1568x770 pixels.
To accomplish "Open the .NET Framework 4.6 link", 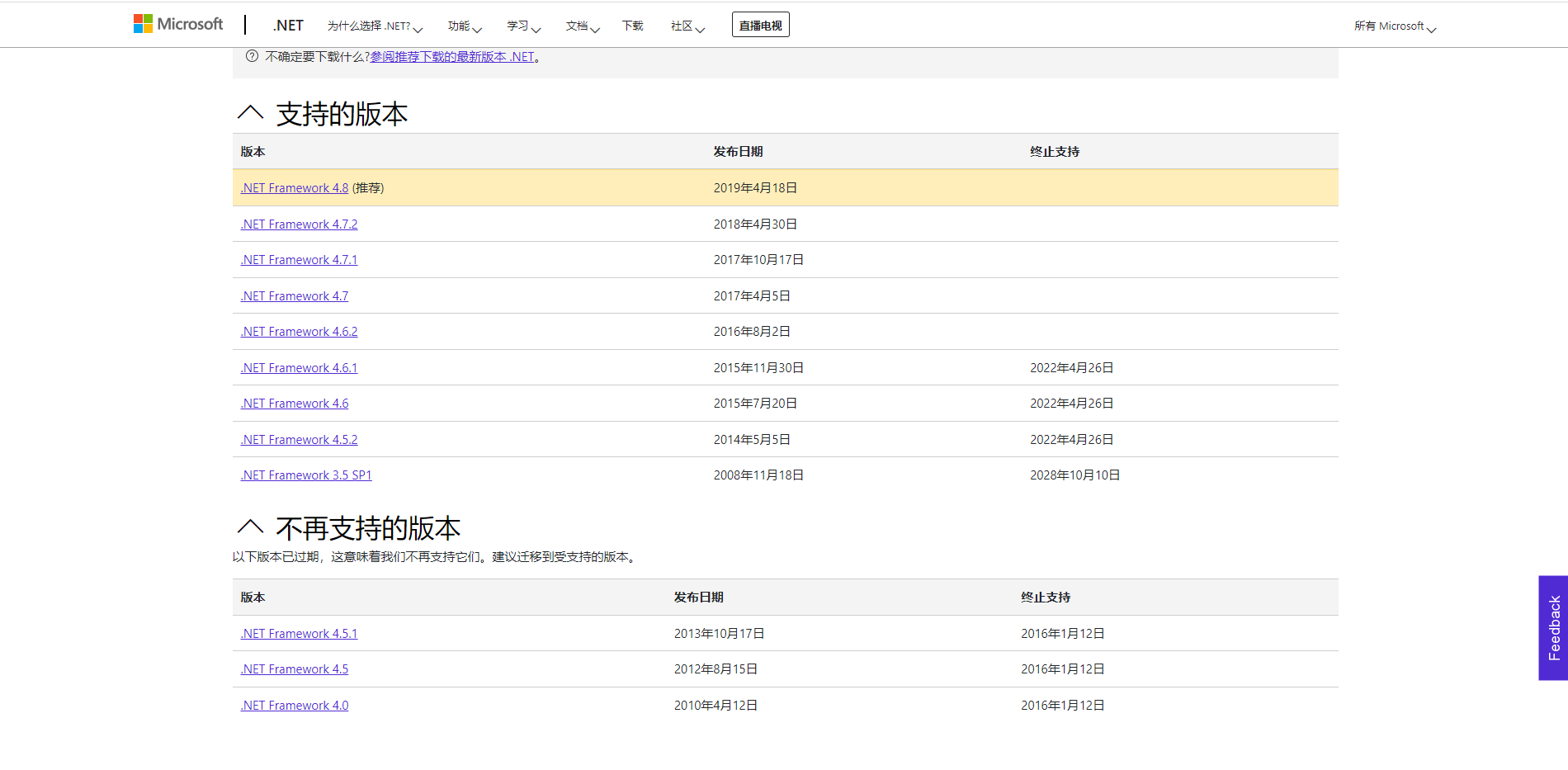I will [x=295, y=404].
